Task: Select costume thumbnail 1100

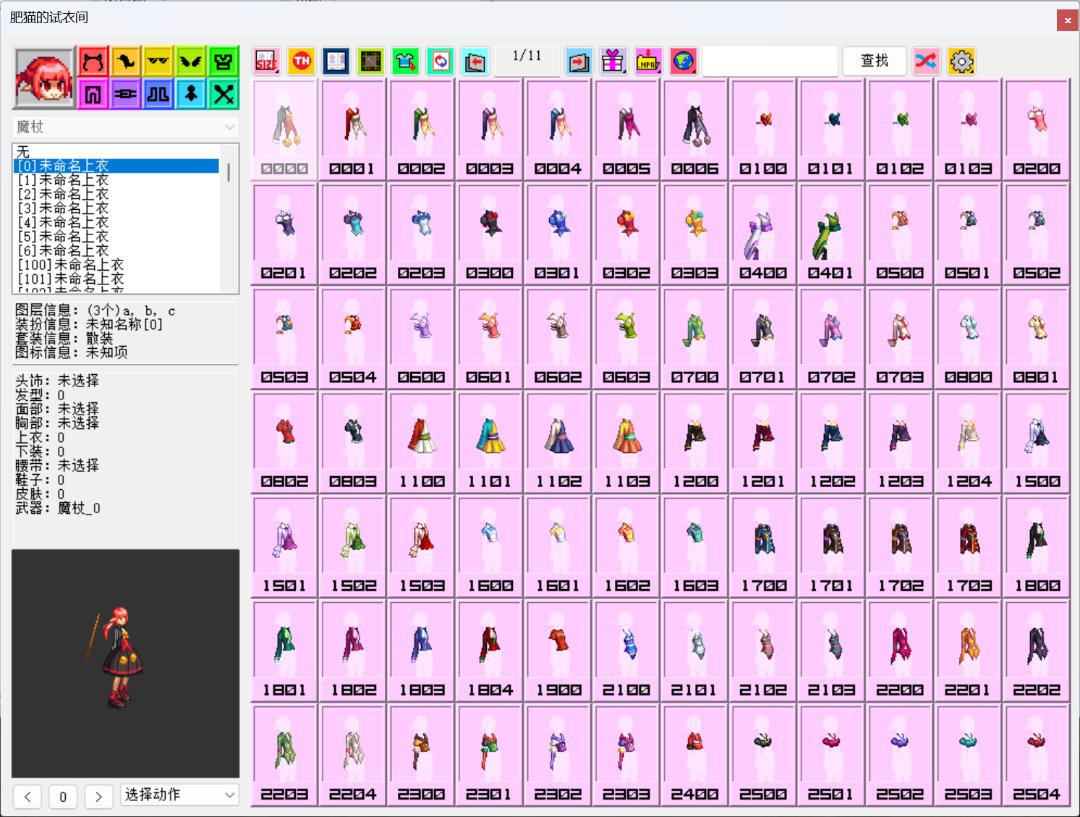Action: point(422,440)
